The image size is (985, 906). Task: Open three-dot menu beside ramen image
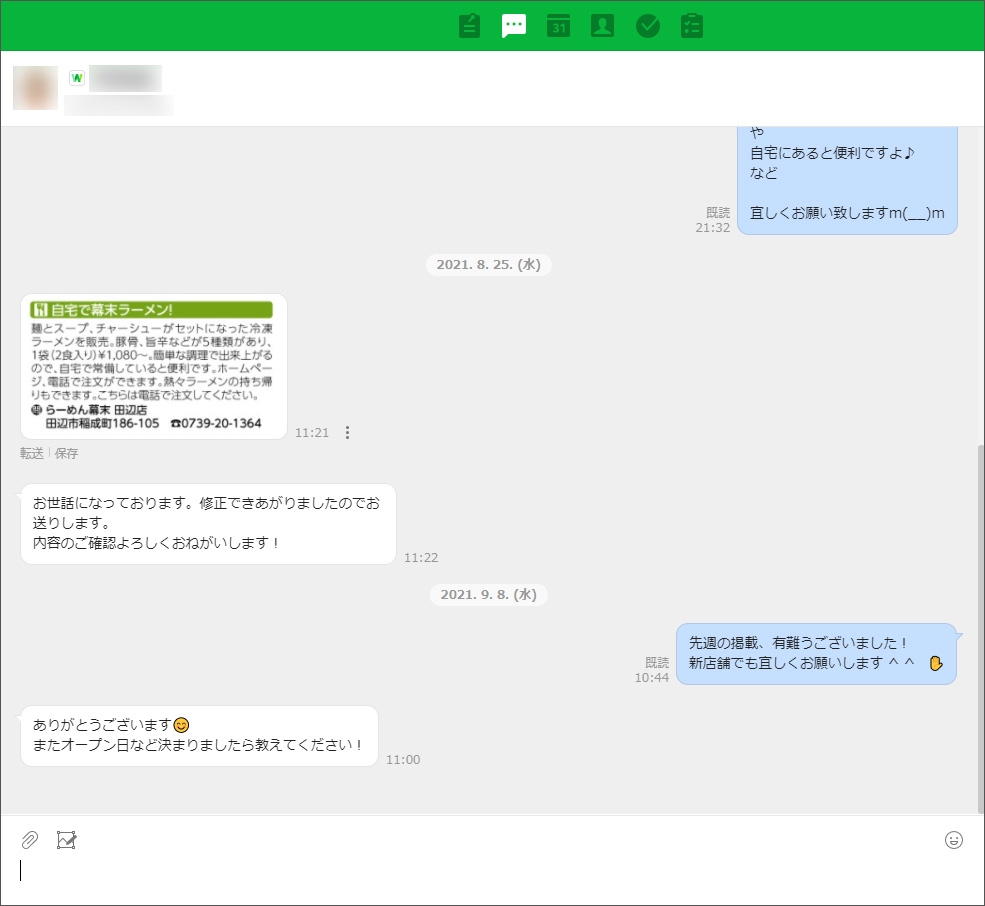coord(348,433)
